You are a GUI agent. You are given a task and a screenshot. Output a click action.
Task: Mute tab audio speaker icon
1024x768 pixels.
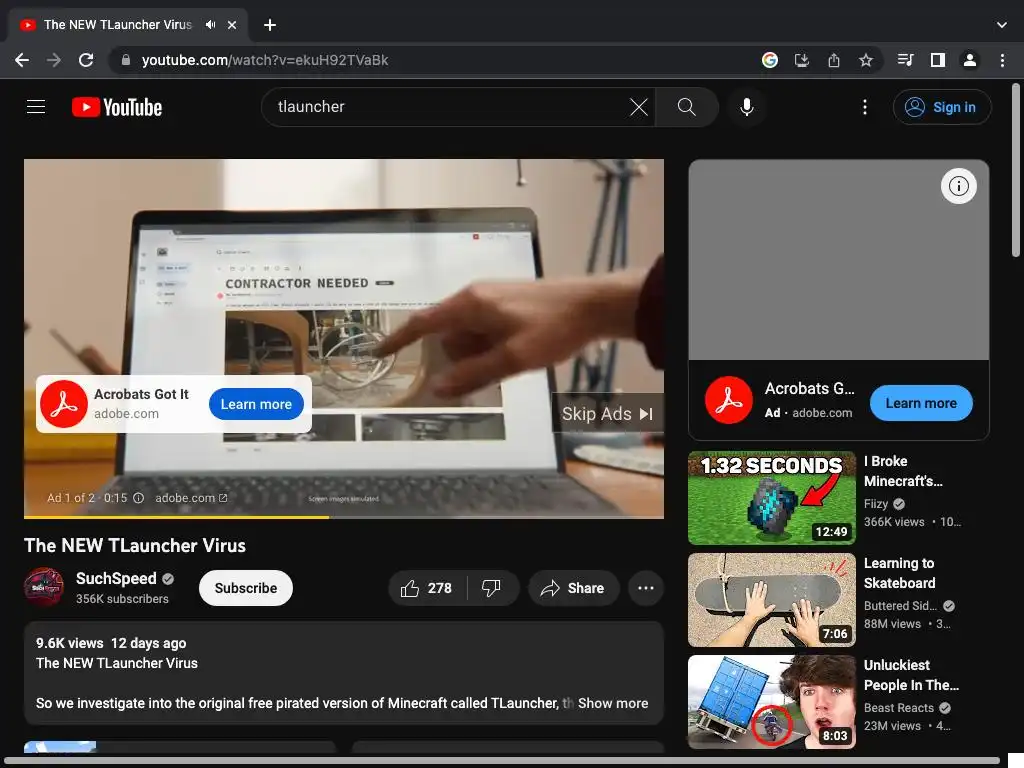coord(210,25)
